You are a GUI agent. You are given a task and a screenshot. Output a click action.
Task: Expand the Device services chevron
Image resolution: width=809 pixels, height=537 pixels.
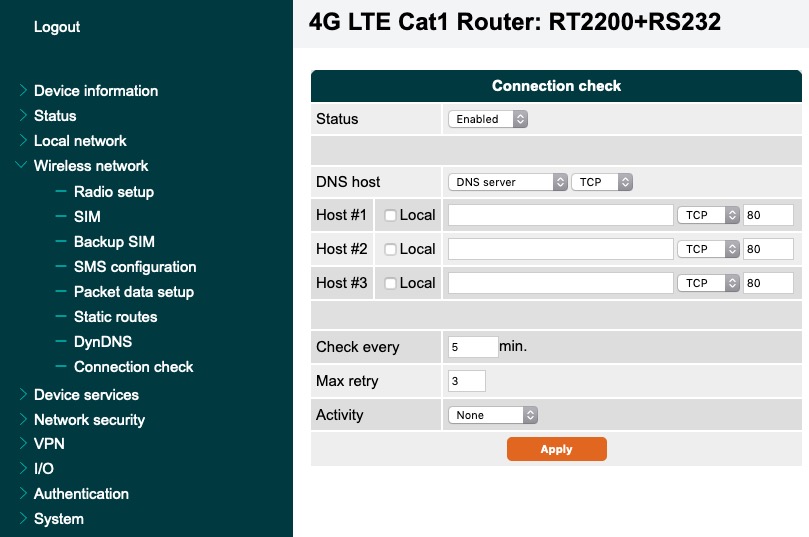click(23, 394)
